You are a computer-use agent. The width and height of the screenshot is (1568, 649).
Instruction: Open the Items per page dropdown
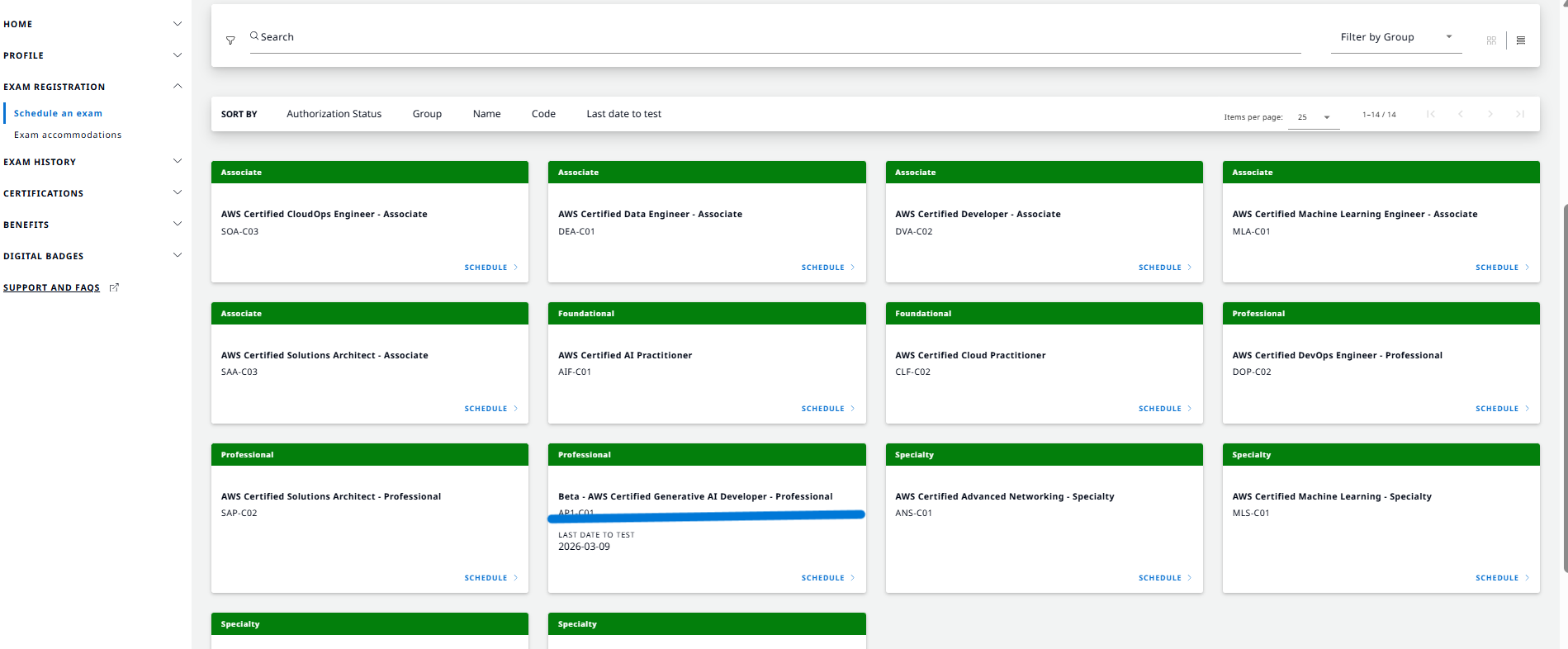click(1314, 117)
